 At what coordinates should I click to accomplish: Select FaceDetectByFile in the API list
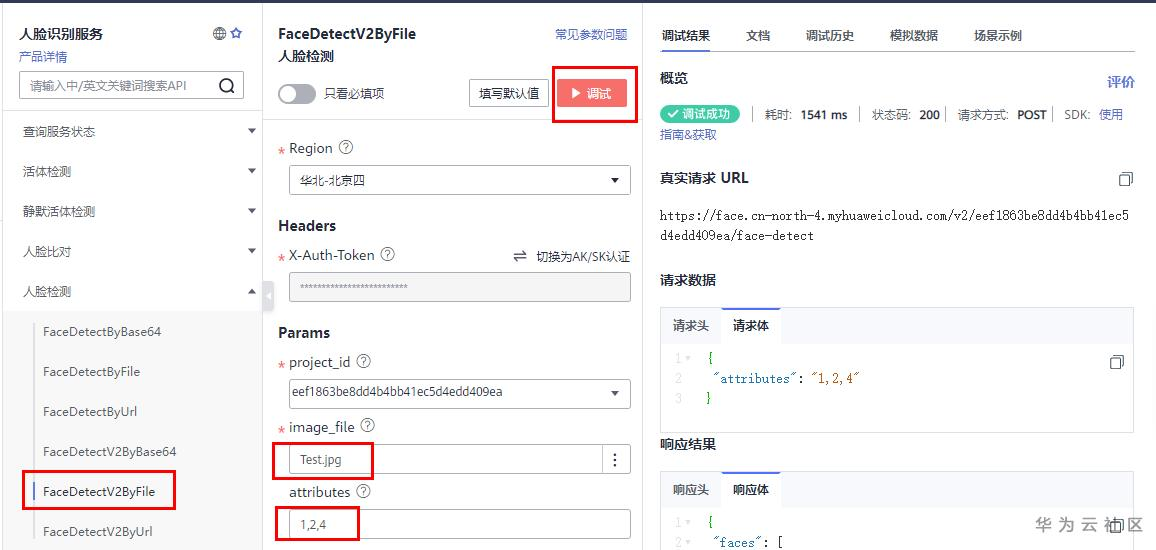click(91, 372)
